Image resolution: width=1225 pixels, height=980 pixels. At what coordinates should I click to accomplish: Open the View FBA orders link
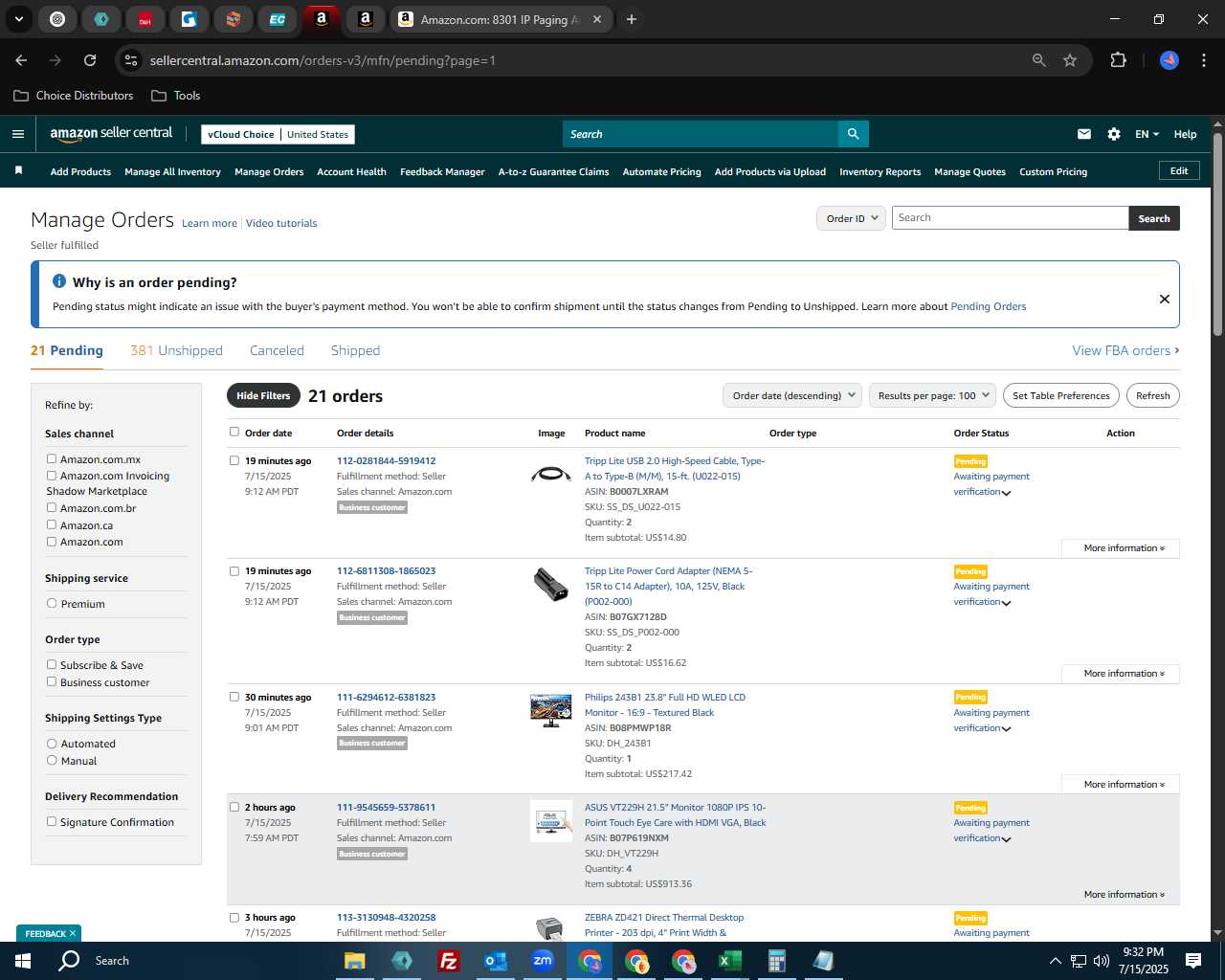click(1125, 350)
